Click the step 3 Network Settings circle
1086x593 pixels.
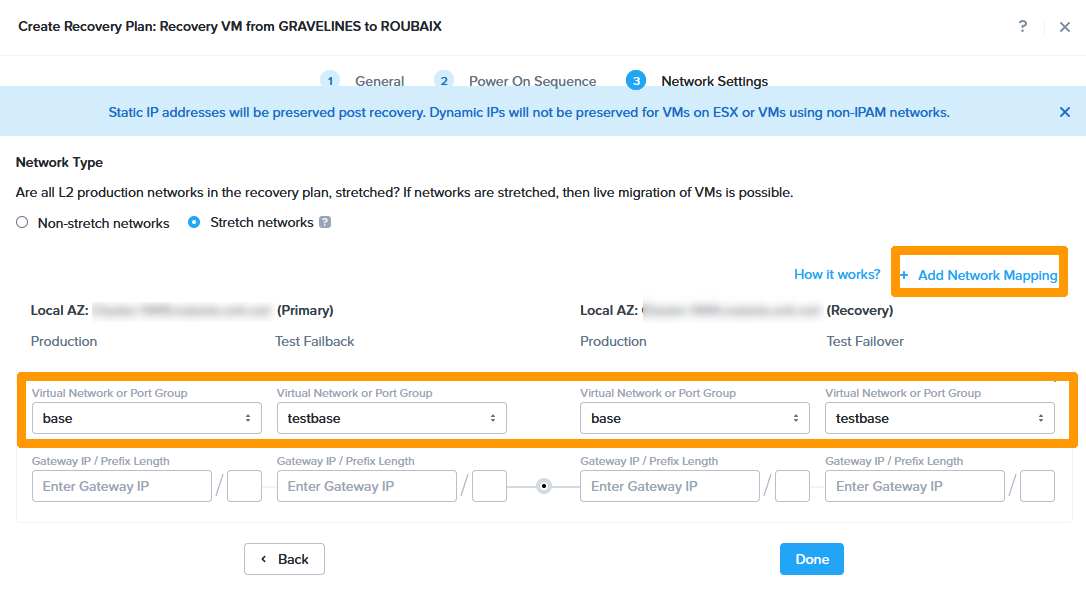click(x=636, y=81)
